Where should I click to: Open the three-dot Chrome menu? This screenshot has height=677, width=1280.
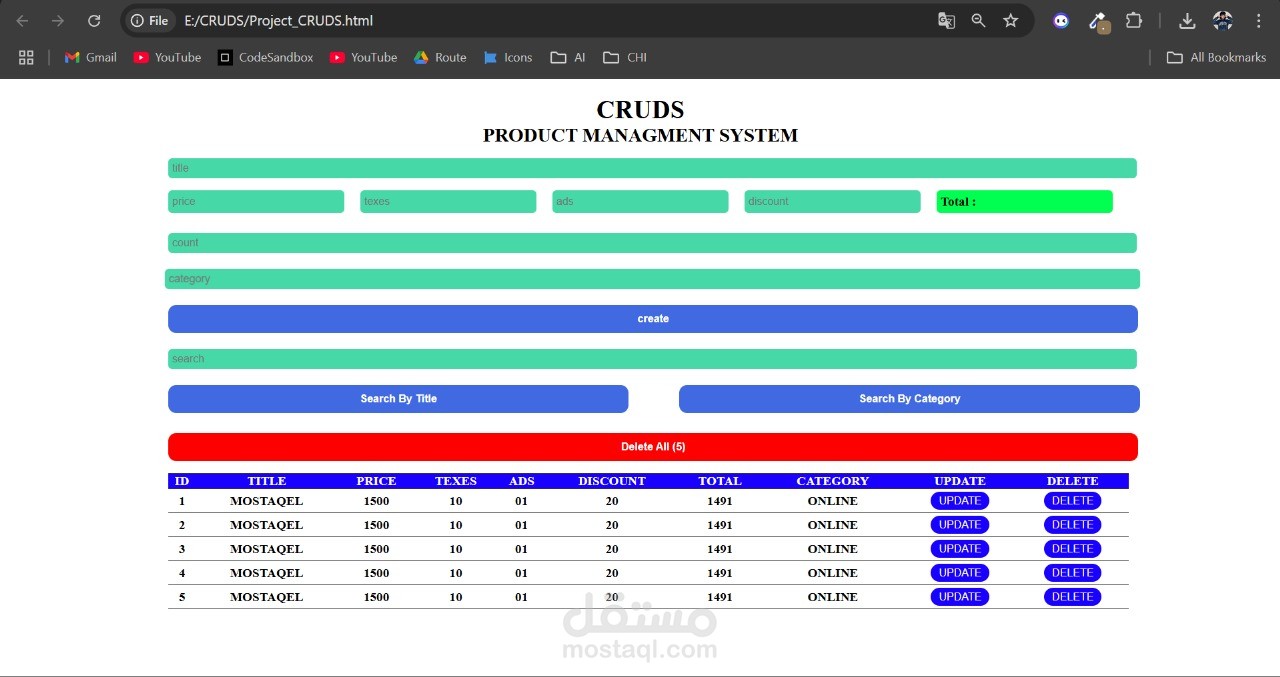(x=1258, y=20)
